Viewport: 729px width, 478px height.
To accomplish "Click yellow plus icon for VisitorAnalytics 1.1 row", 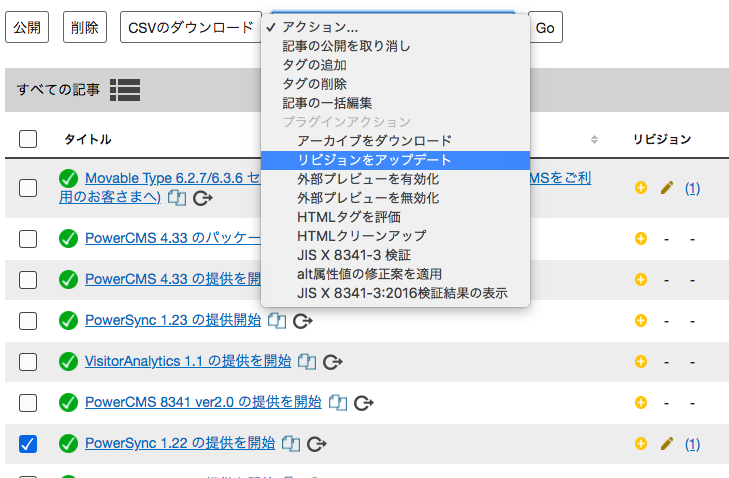I will click(x=641, y=361).
